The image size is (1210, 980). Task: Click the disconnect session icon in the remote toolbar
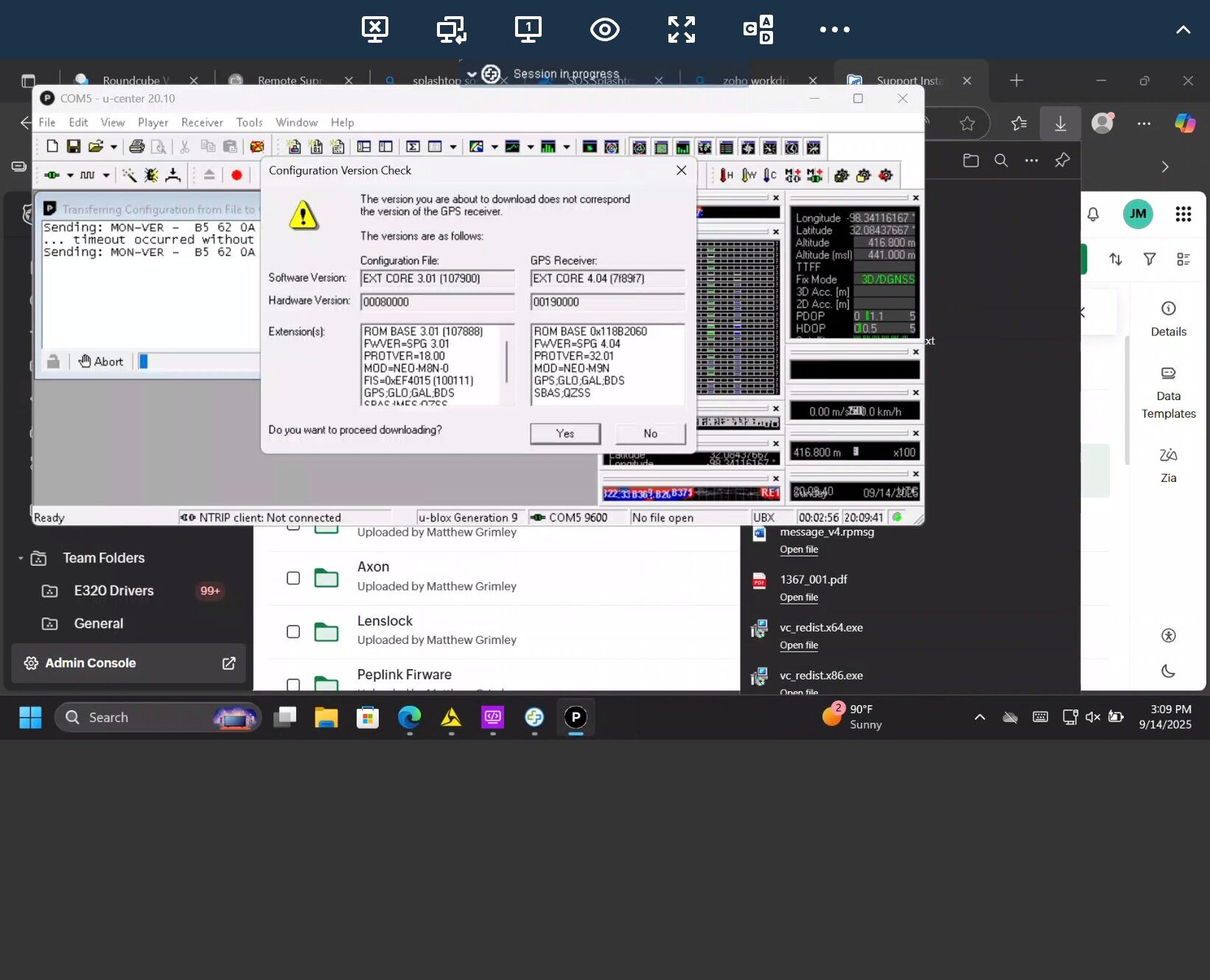coord(375,29)
